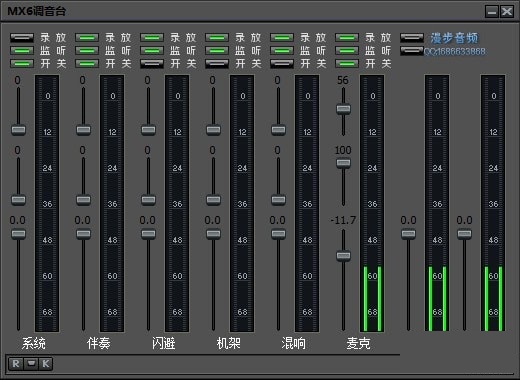Toggle the switch beside 漫步音频 logo
Image resolution: width=520 pixels, height=380 pixels.
tap(412, 38)
